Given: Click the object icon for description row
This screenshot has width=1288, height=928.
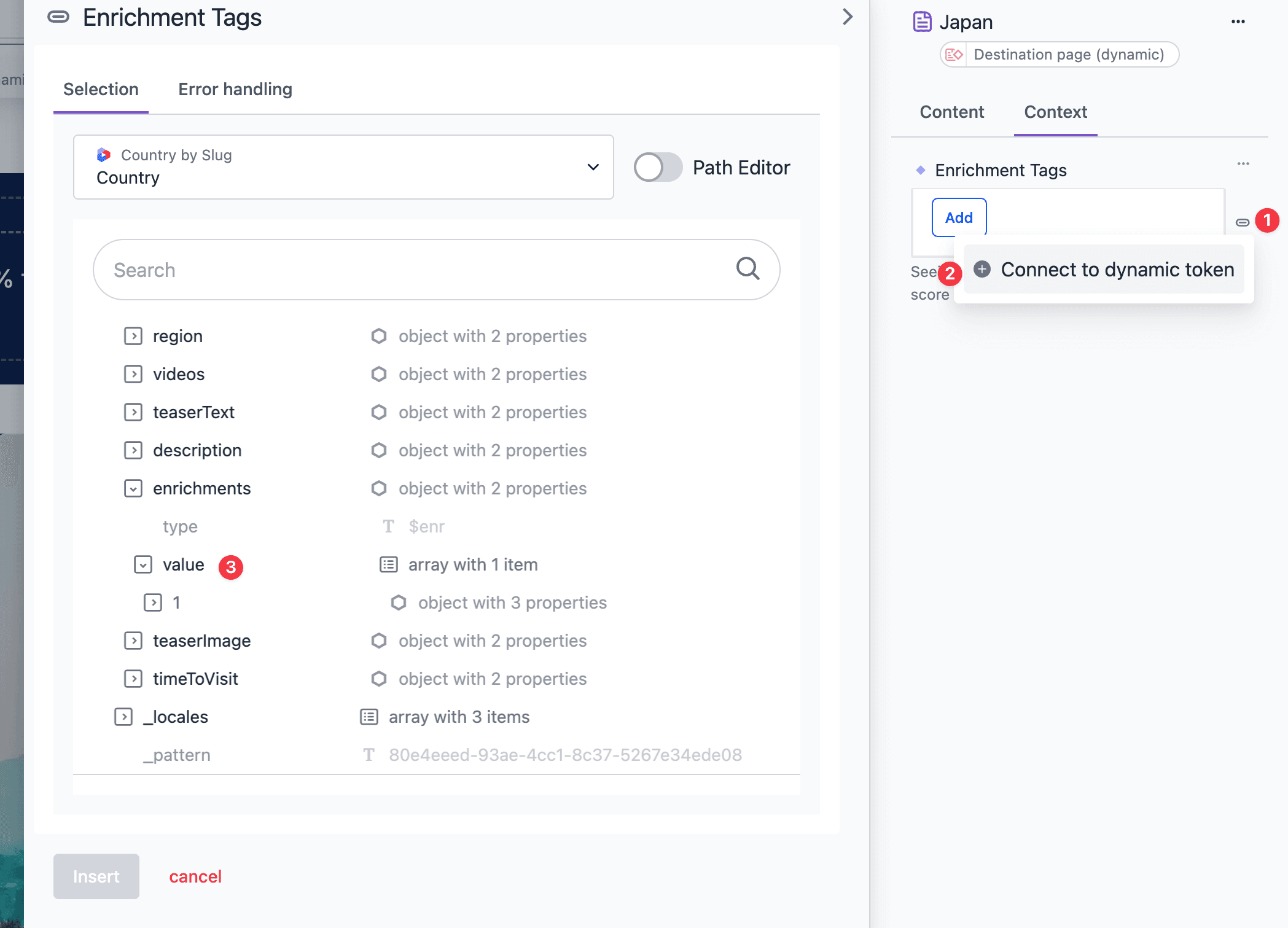Looking at the screenshot, I should coord(379,450).
